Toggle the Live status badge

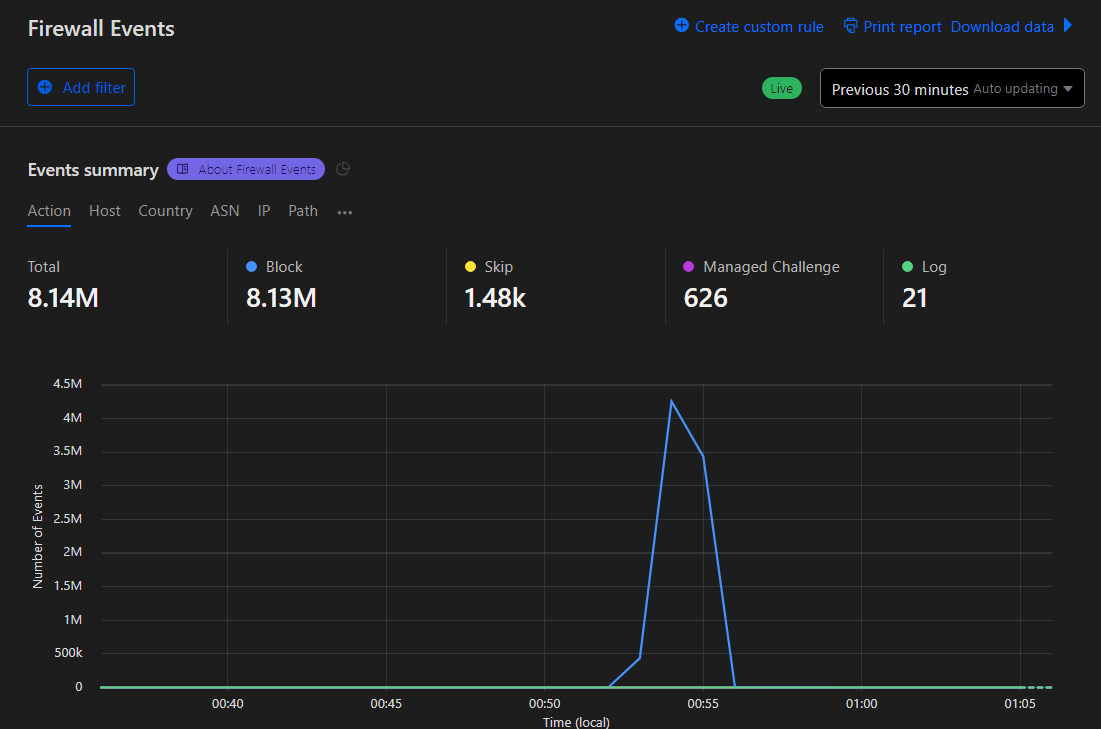tap(782, 88)
